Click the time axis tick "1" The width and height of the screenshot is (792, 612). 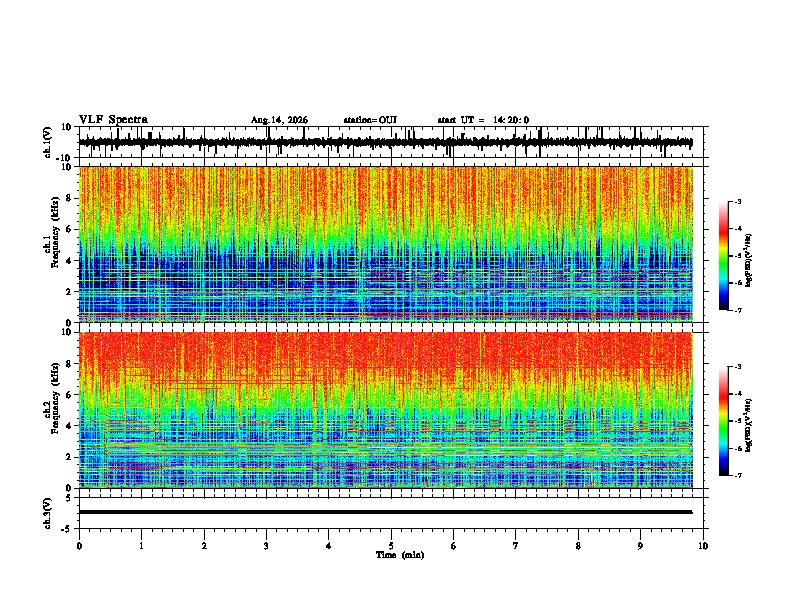click(x=141, y=546)
